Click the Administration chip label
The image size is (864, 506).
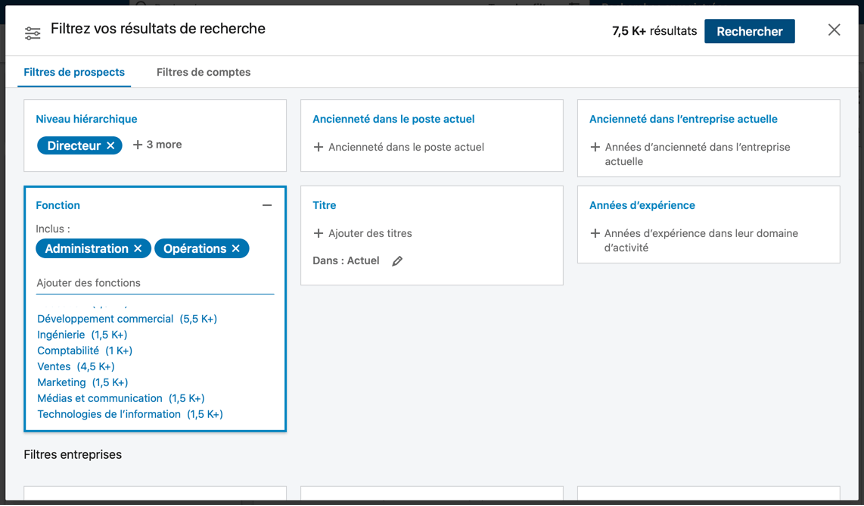coord(87,249)
